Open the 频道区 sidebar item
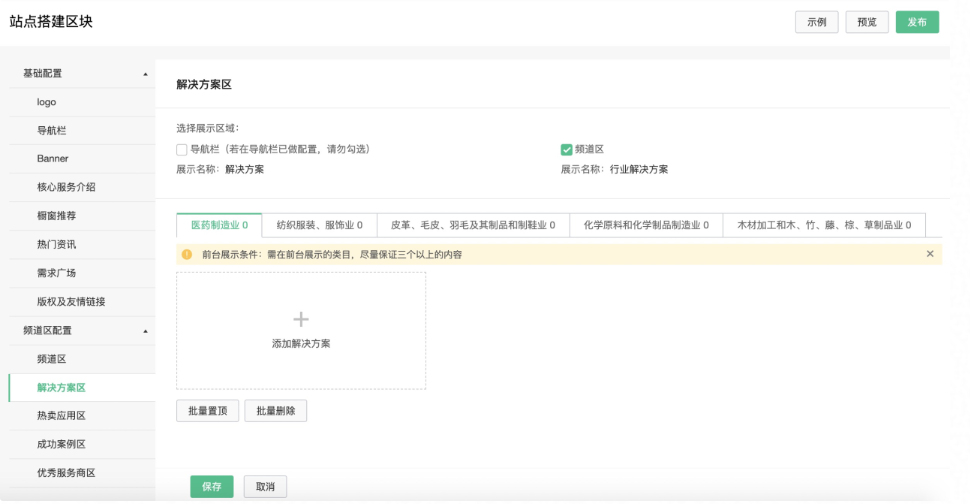This screenshot has height=504, width=970. point(82,359)
